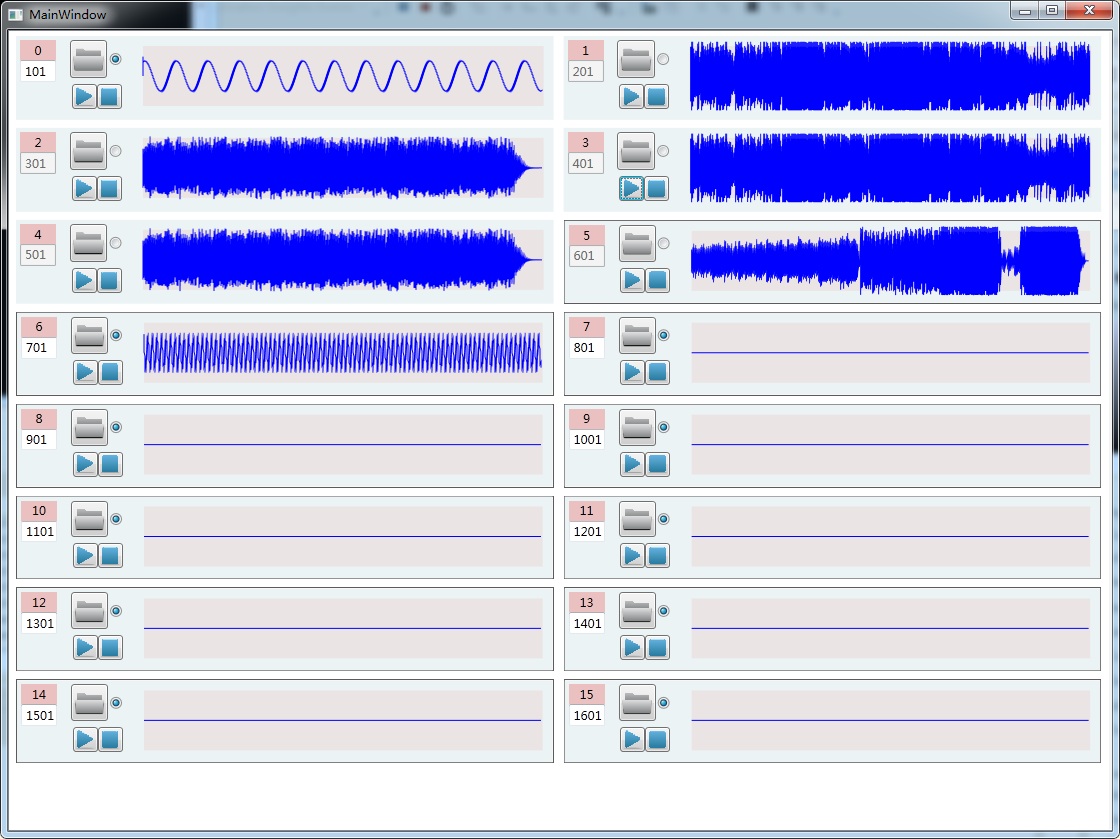
Task: Click the channel number label 4
Action: pyautogui.click(x=38, y=235)
